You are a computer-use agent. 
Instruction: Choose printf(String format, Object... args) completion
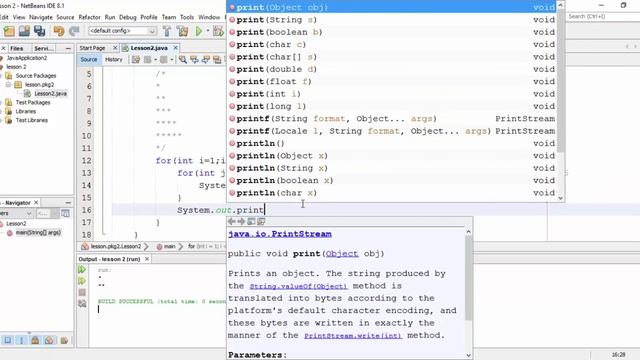pos(392,119)
